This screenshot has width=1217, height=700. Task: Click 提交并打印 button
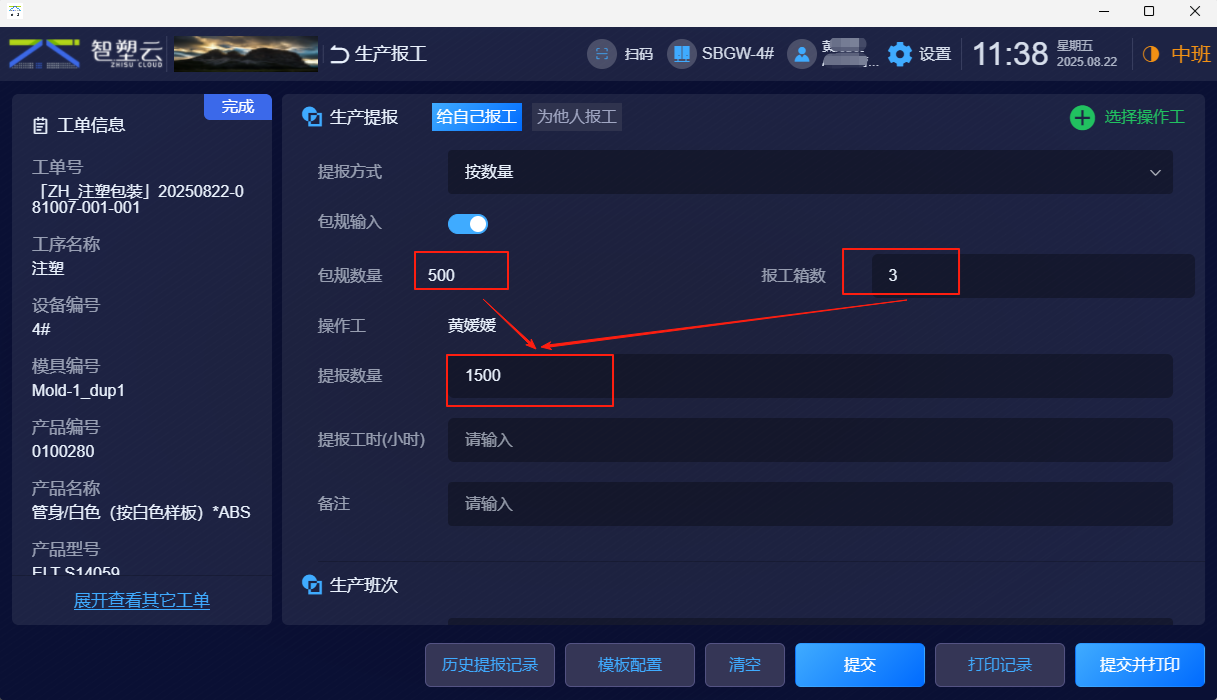1140,665
